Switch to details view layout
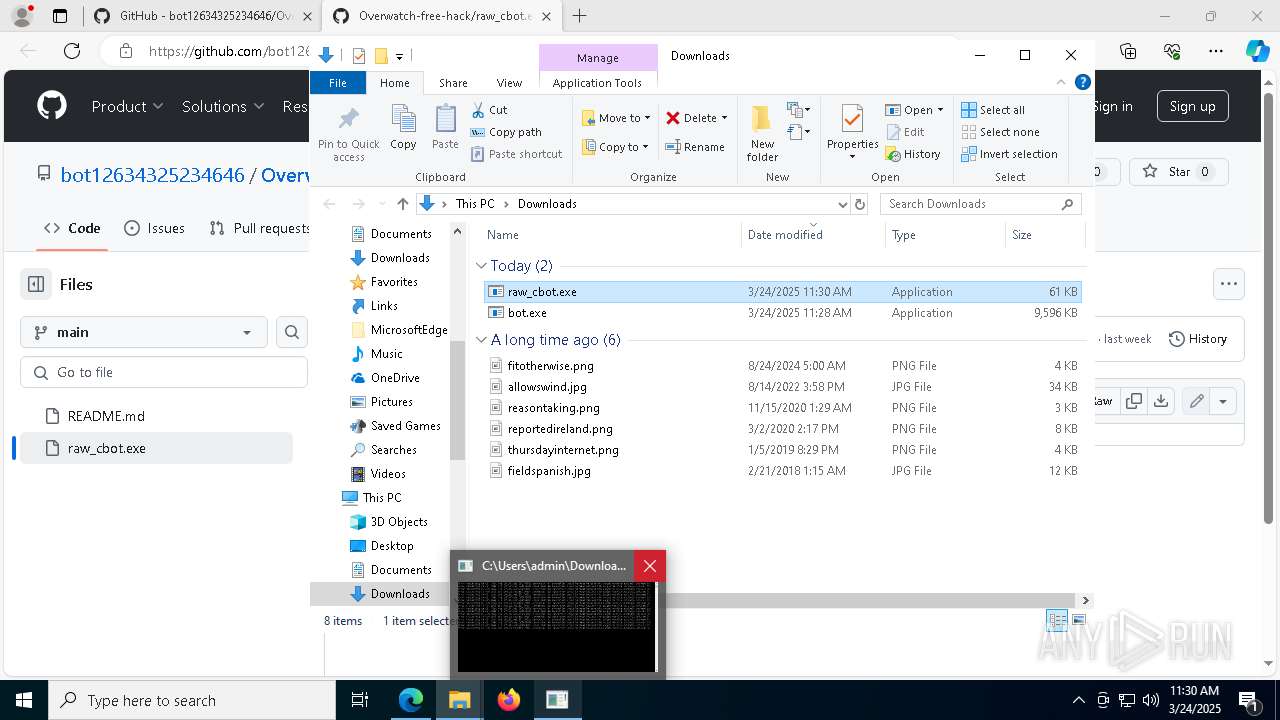 (x=1057, y=621)
